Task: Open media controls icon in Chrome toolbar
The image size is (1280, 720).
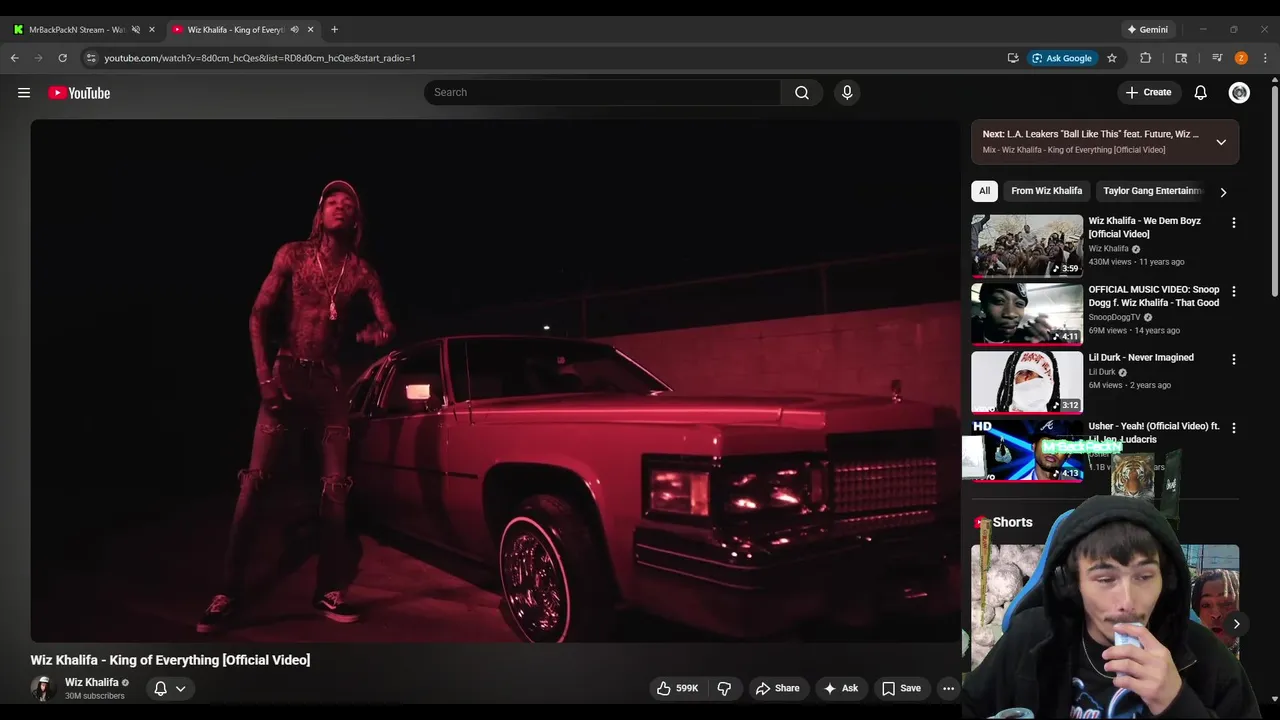Action: pyautogui.click(x=1217, y=58)
